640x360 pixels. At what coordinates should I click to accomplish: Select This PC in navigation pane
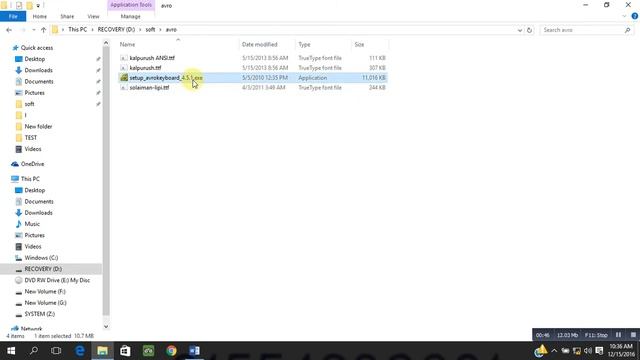coord(30,179)
